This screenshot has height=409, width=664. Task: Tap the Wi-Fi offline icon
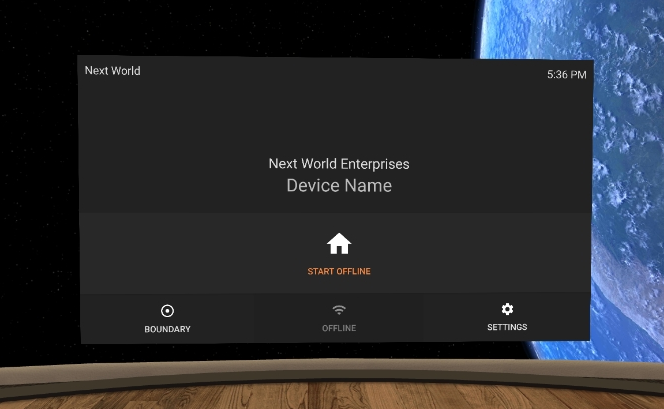pyautogui.click(x=339, y=310)
